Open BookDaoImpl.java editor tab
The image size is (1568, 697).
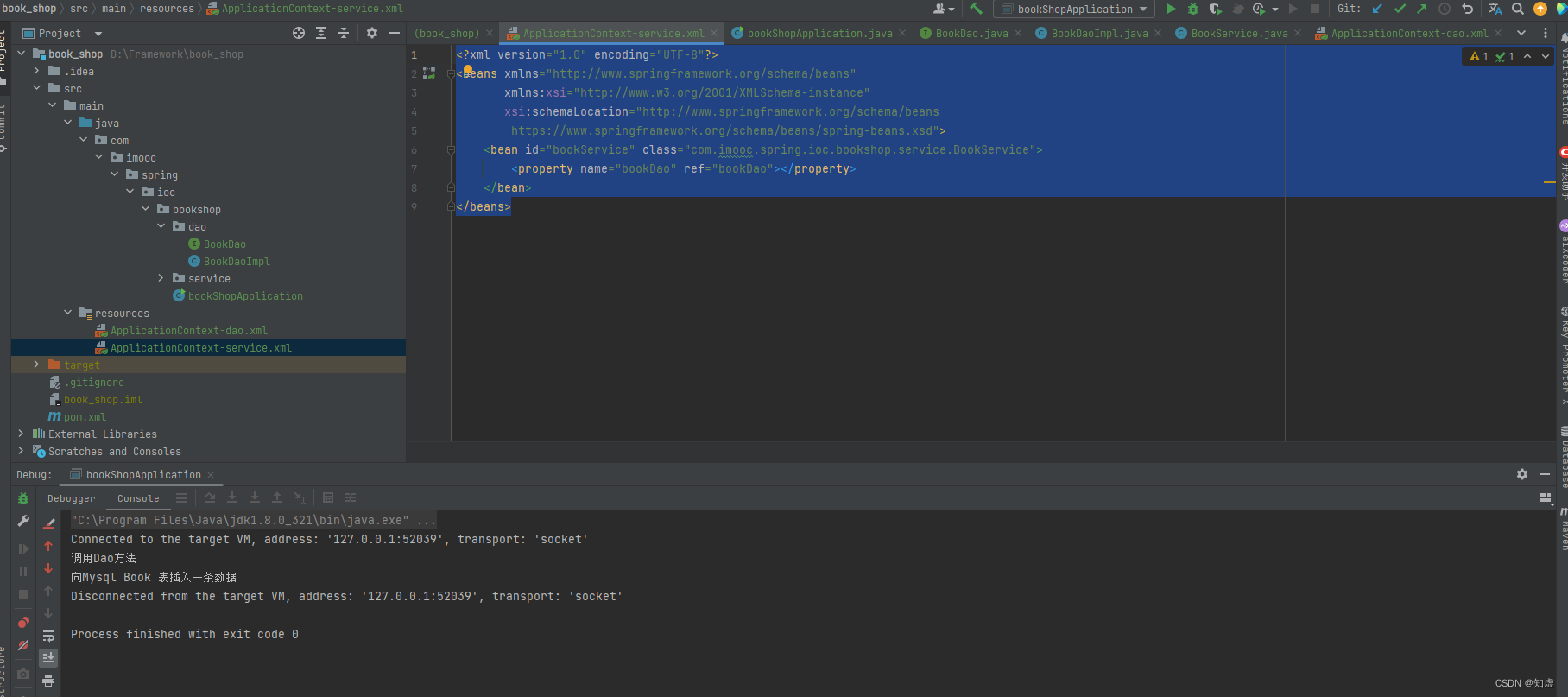(x=1099, y=33)
